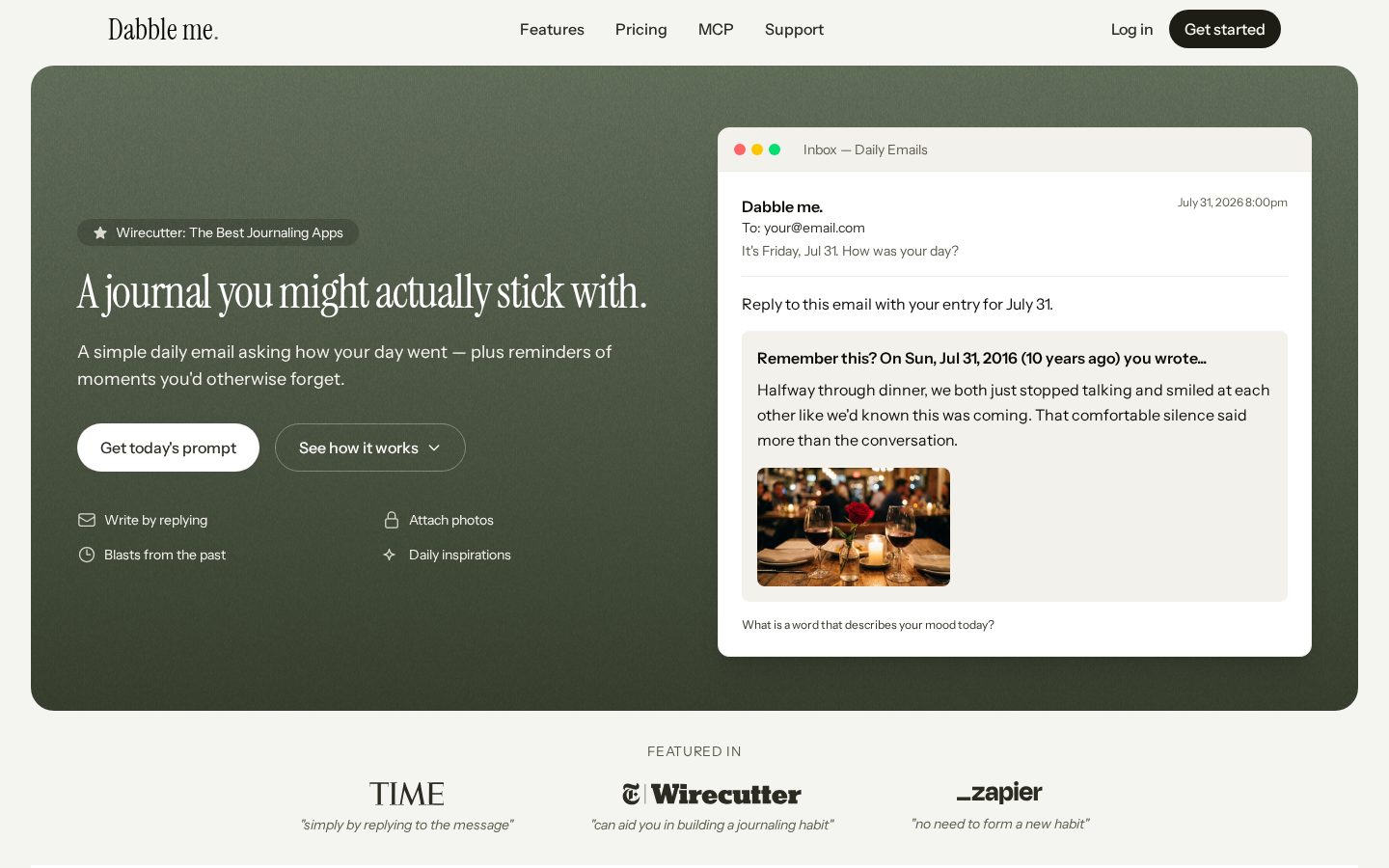Screen dimensions: 1389x868
Task: Click the quote no need to form a new habit
Action: pyautogui.click(x=1000, y=824)
